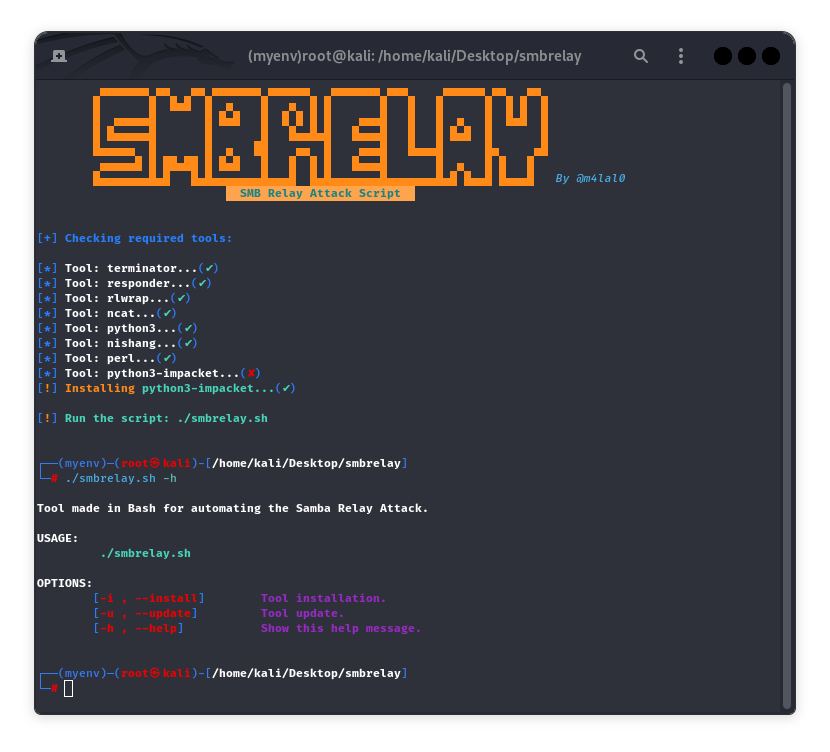Click the '[-h , --help]' option
This screenshot has width=830, height=752.
[x=139, y=628]
